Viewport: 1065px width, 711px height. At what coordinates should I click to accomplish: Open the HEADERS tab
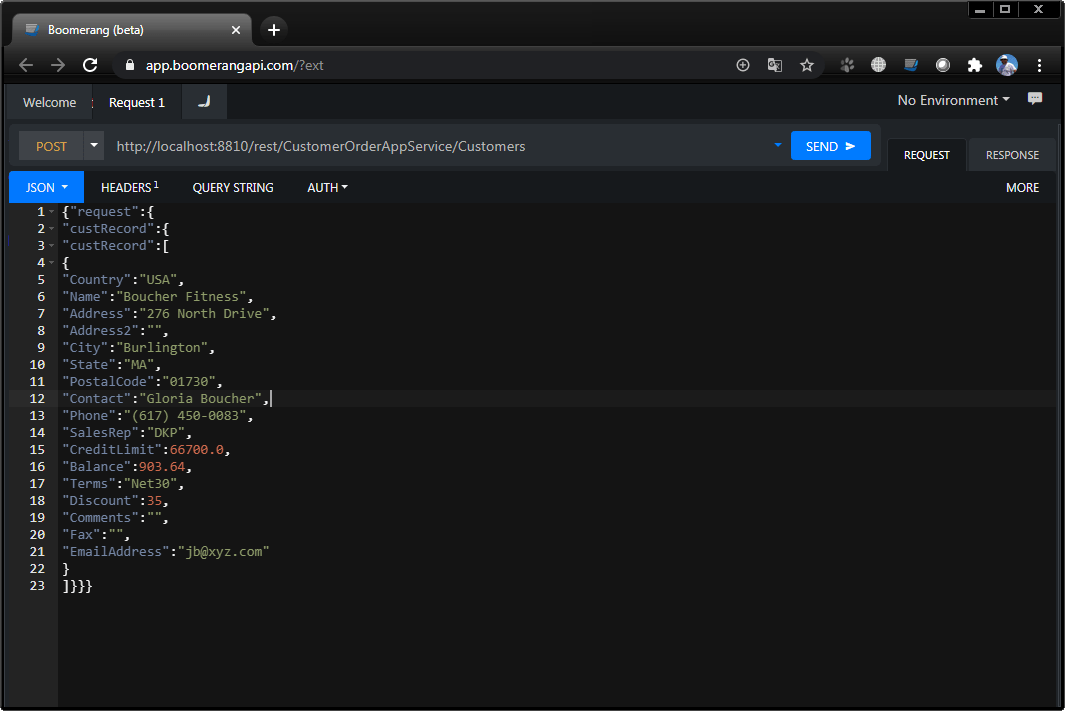pos(130,187)
